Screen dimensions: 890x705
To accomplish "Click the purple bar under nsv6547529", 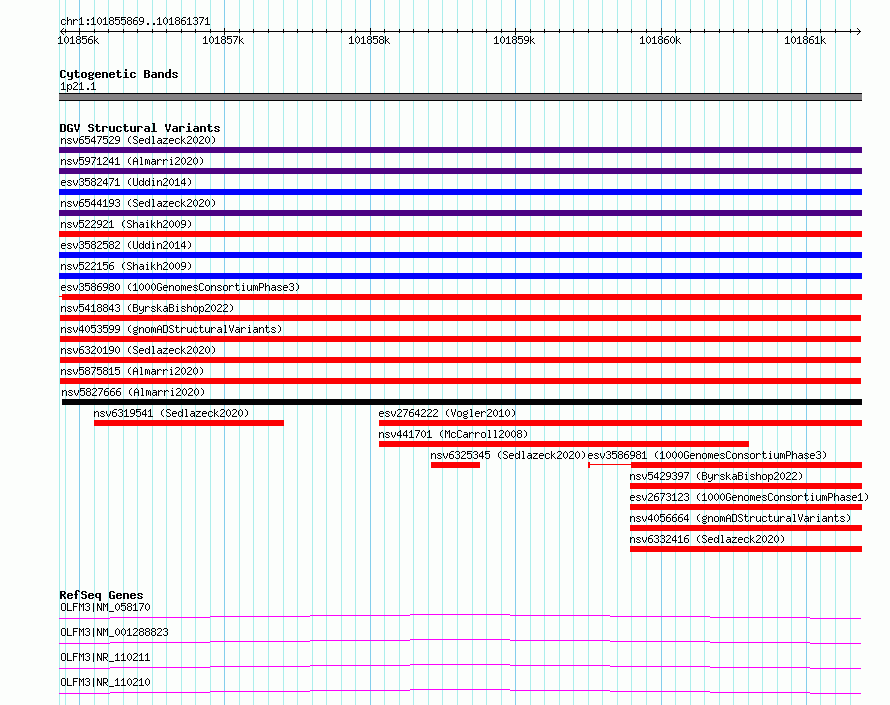I will [460, 150].
